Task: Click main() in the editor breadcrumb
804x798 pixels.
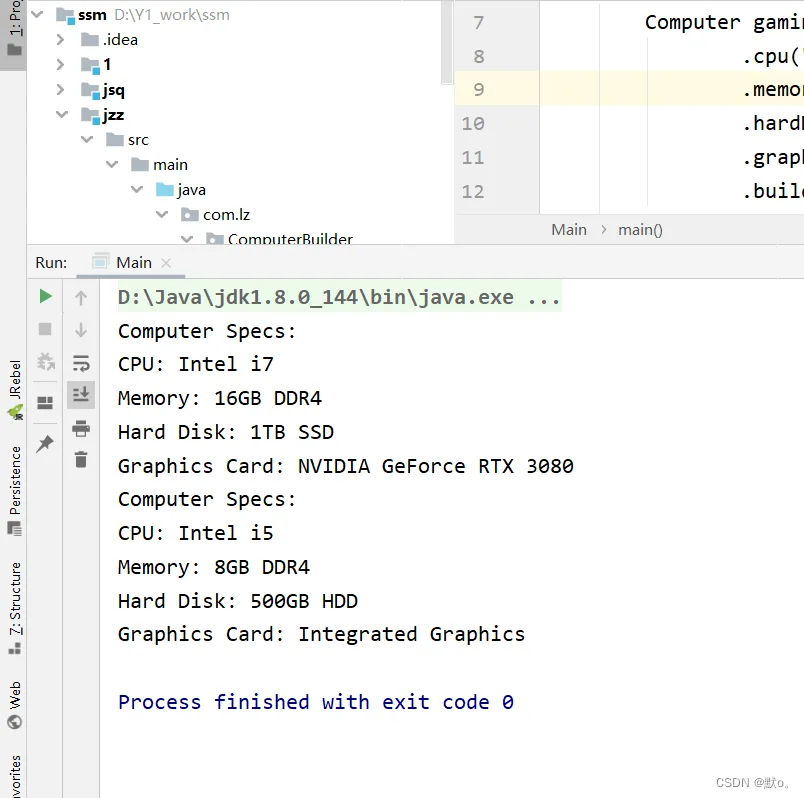Action: (640, 230)
